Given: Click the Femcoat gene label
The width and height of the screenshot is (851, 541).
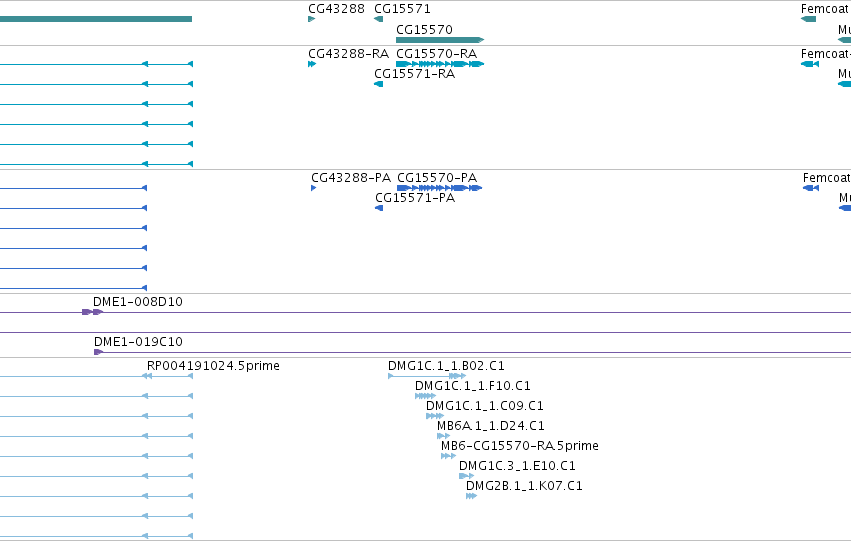Looking at the screenshot, I should (x=824, y=9).
